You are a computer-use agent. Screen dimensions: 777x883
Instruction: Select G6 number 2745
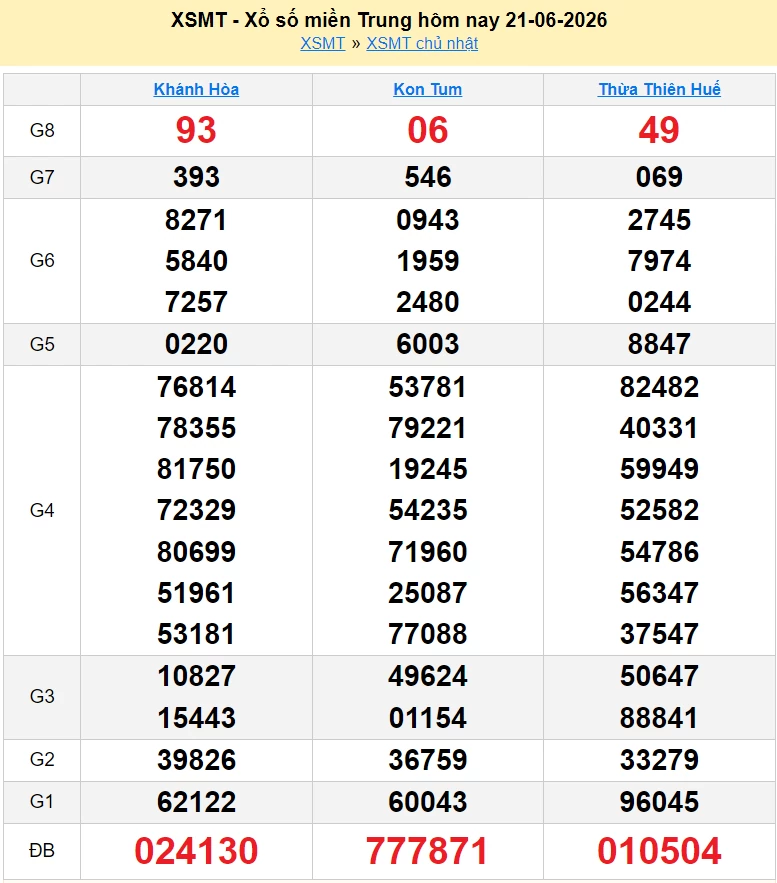659,220
